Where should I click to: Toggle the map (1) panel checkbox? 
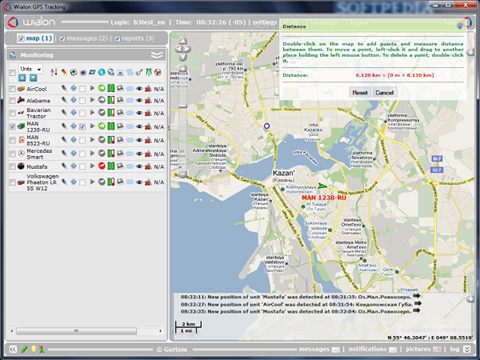click(x=21, y=39)
